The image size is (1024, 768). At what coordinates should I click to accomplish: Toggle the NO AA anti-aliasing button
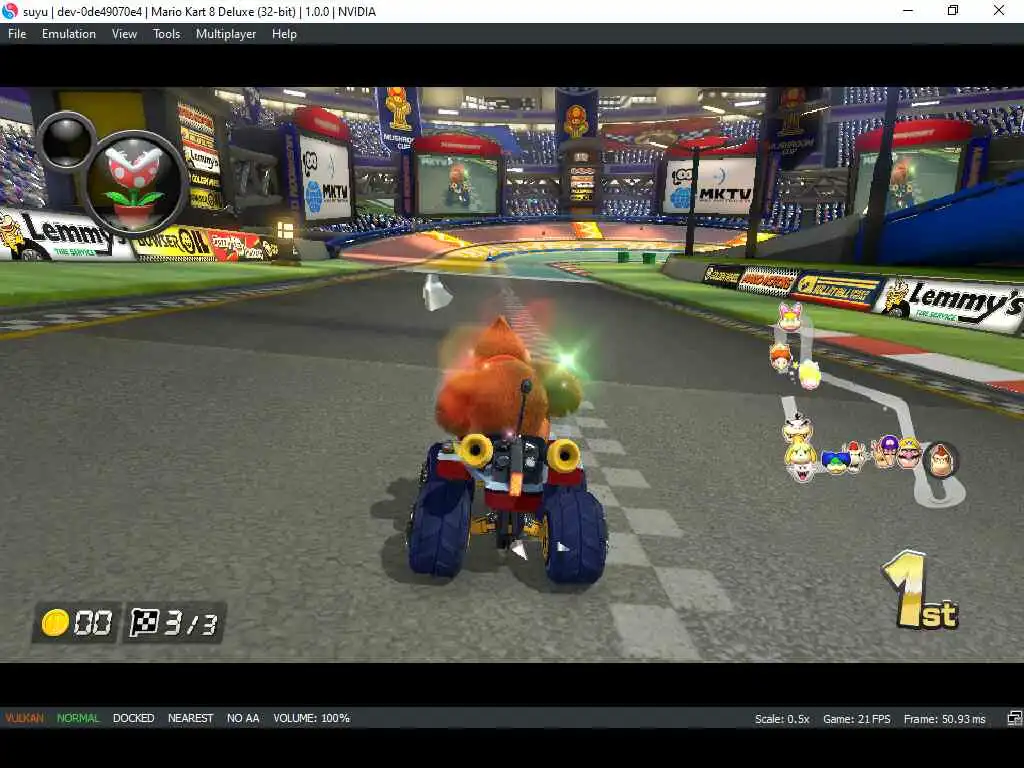243,718
